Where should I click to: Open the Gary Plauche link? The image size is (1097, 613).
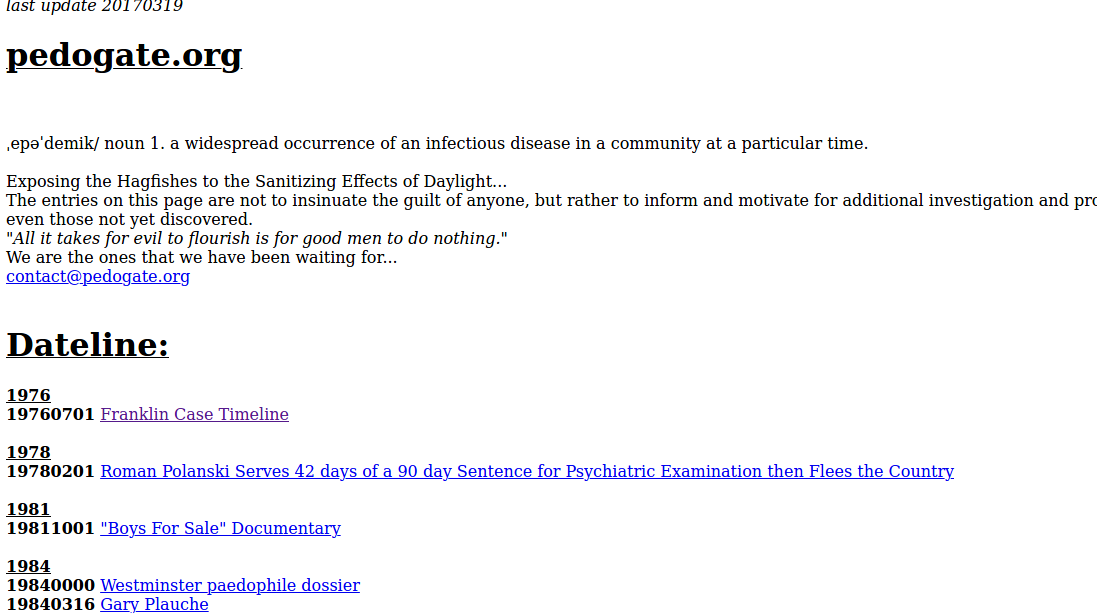[x=154, y=604]
